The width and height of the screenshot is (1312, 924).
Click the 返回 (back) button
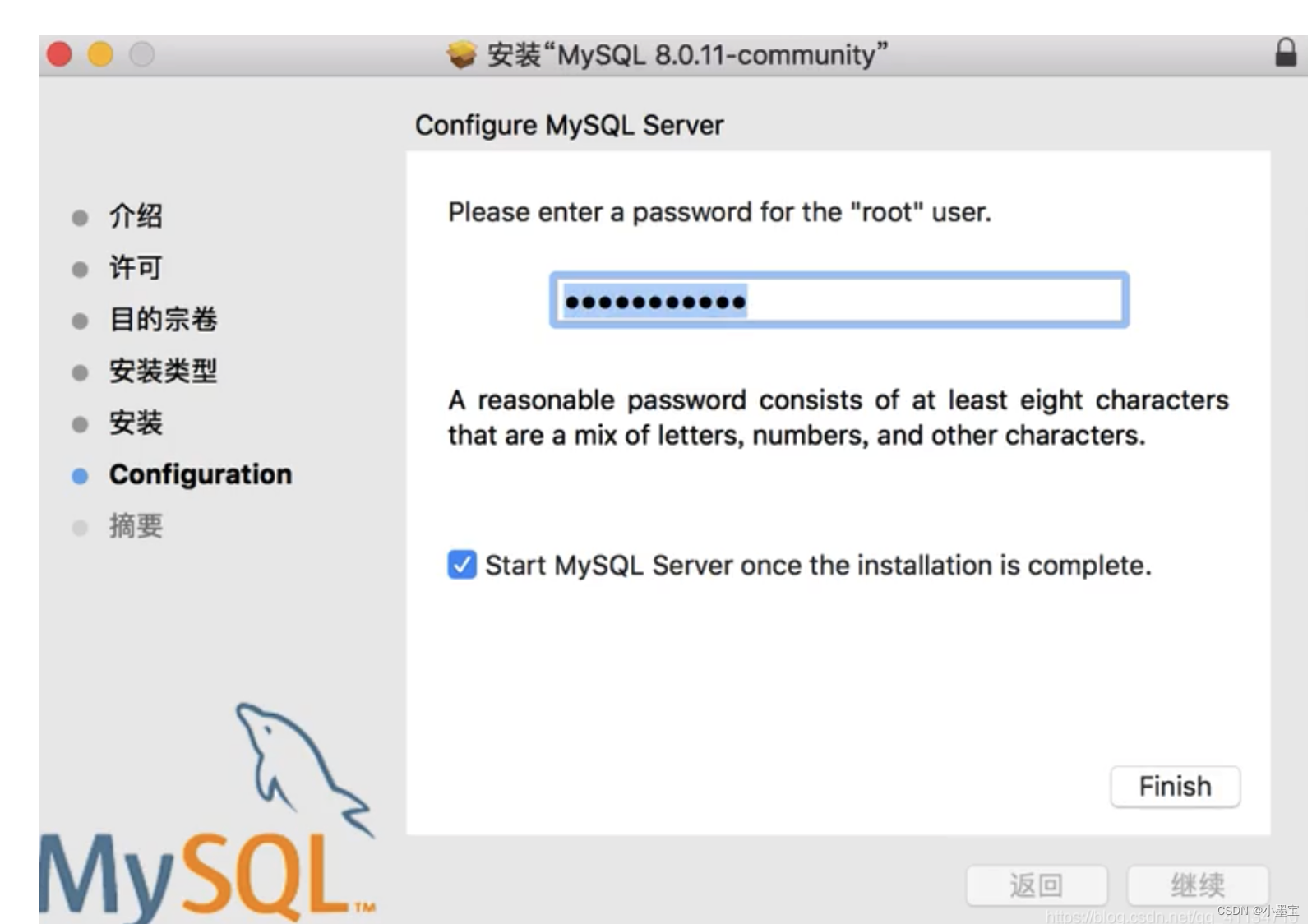[1037, 885]
